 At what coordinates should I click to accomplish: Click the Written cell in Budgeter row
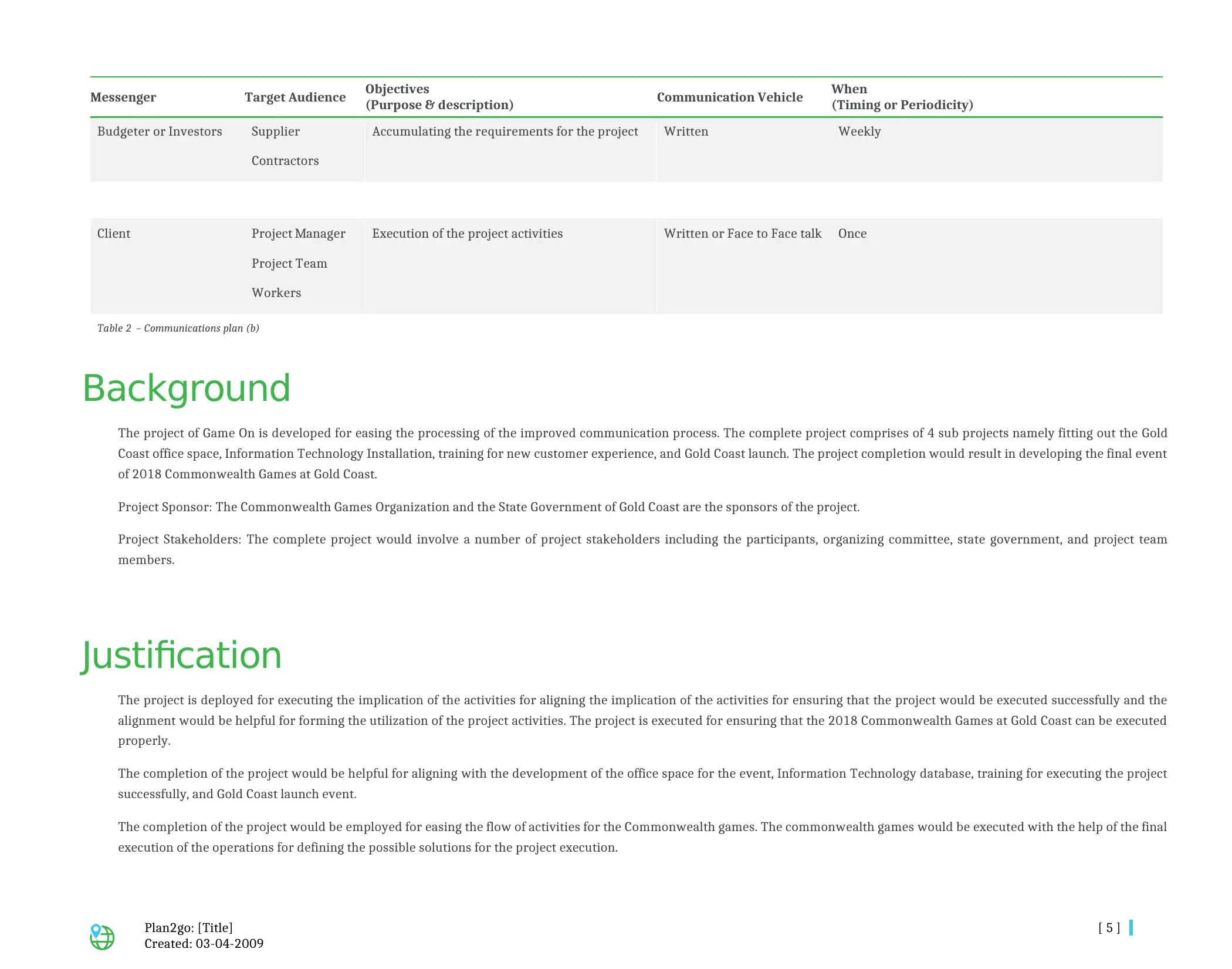[686, 131]
